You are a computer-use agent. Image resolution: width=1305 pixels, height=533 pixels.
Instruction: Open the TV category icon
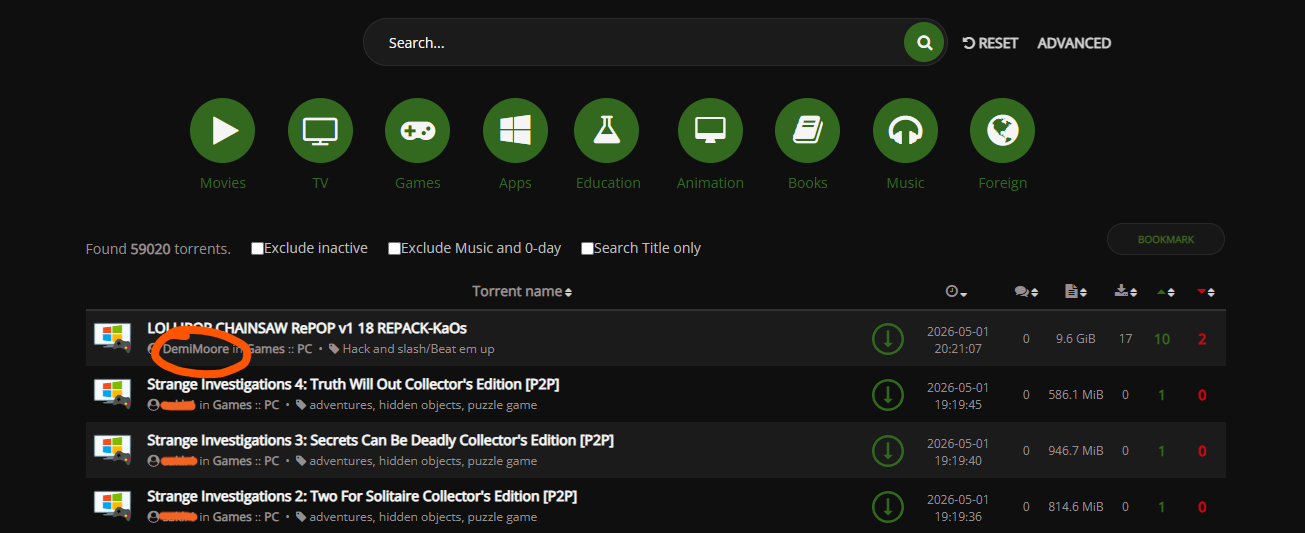(320, 130)
